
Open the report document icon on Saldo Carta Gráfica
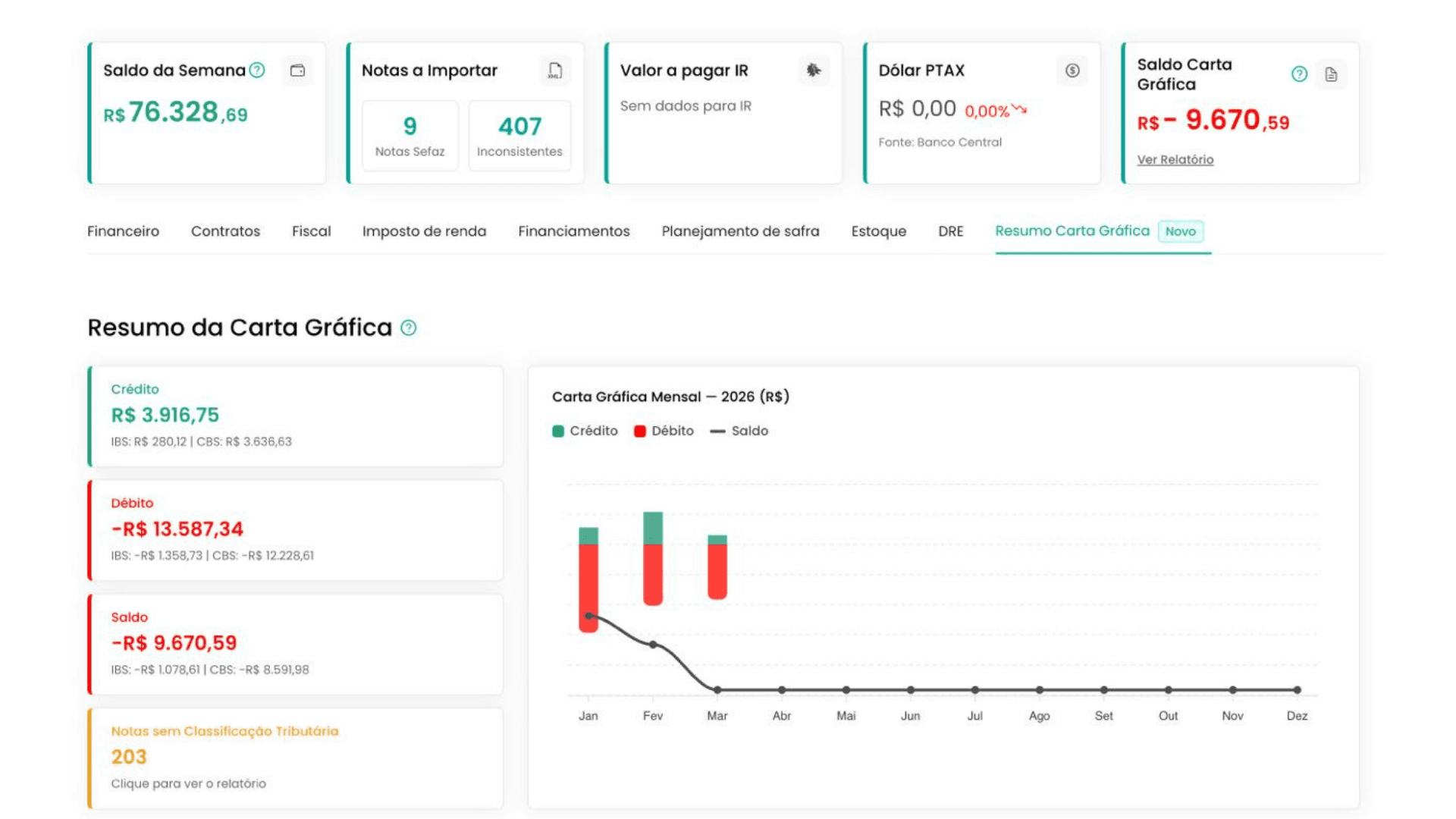point(1332,74)
